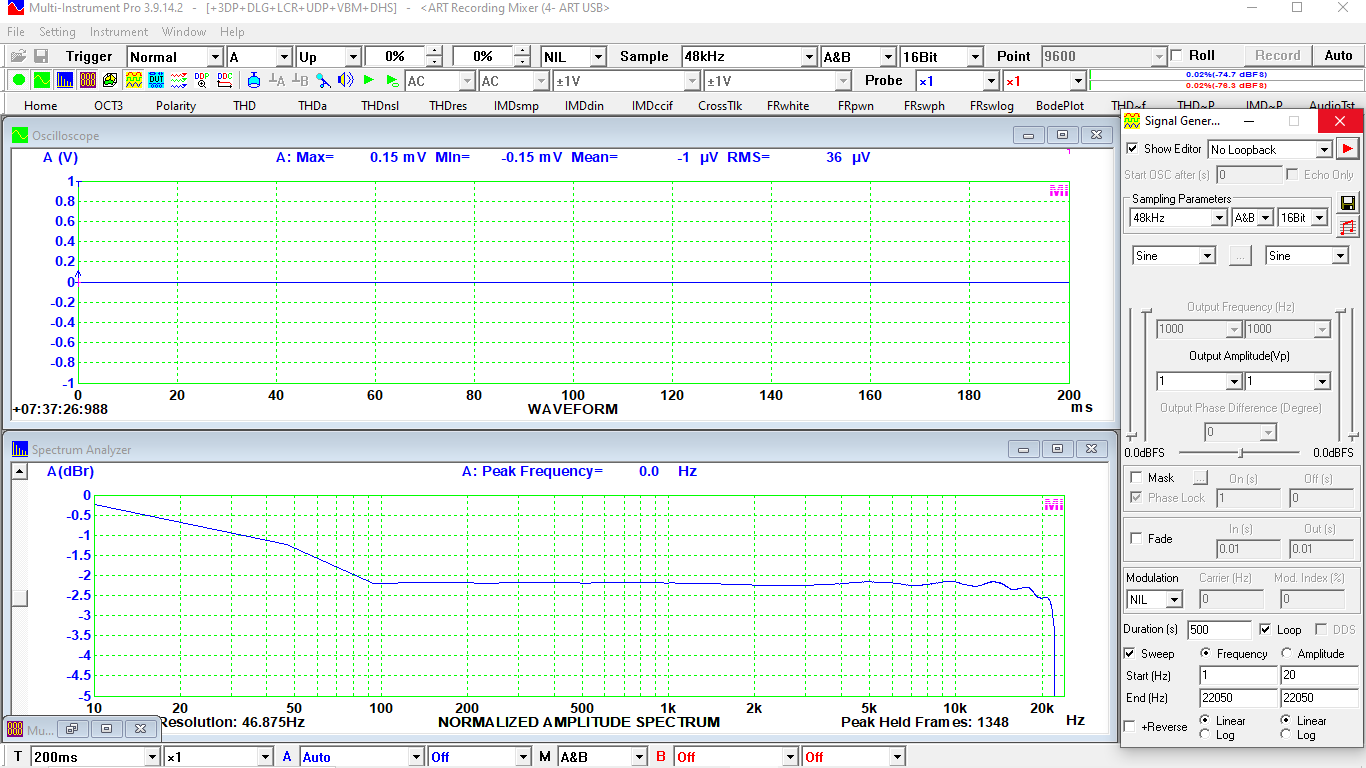
Task: Open the DDP viewer with magnifier icon
Action: (200, 80)
